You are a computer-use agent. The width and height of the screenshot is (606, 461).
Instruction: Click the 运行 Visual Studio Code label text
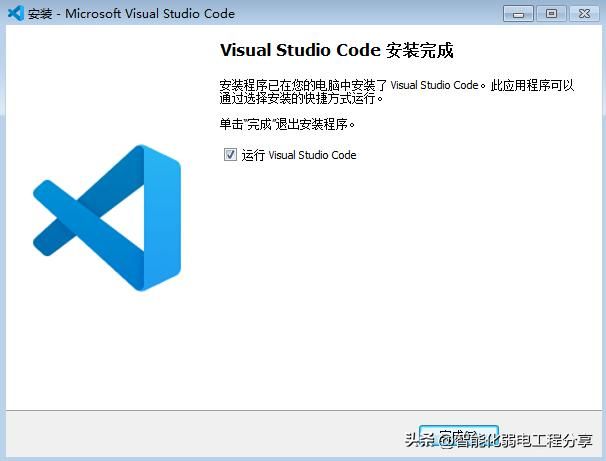tap(299, 155)
